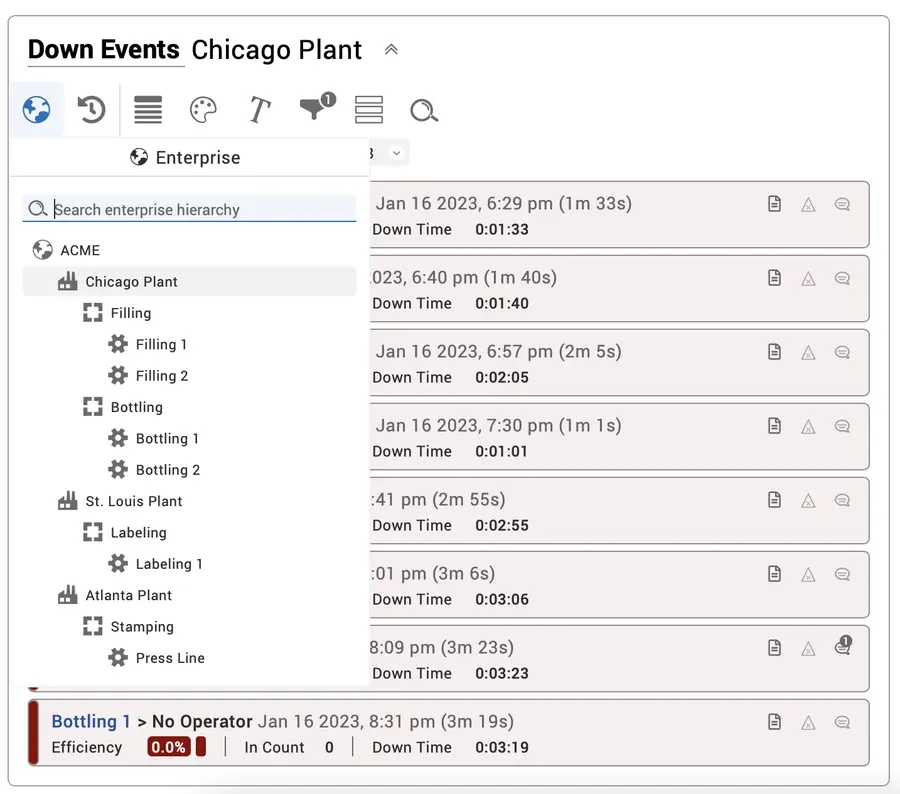Click the Bottling 1 link in bottom event
This screenshot has height=794, width=900.
tap(91, 722)
